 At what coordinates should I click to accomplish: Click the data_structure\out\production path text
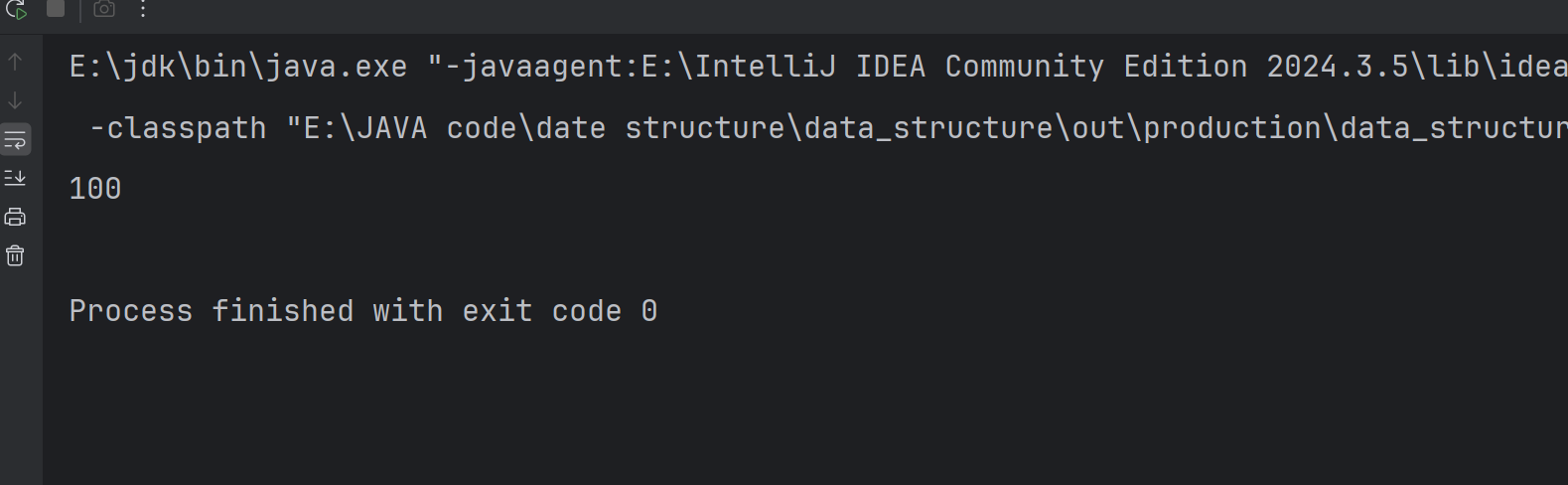[1063, 128]
